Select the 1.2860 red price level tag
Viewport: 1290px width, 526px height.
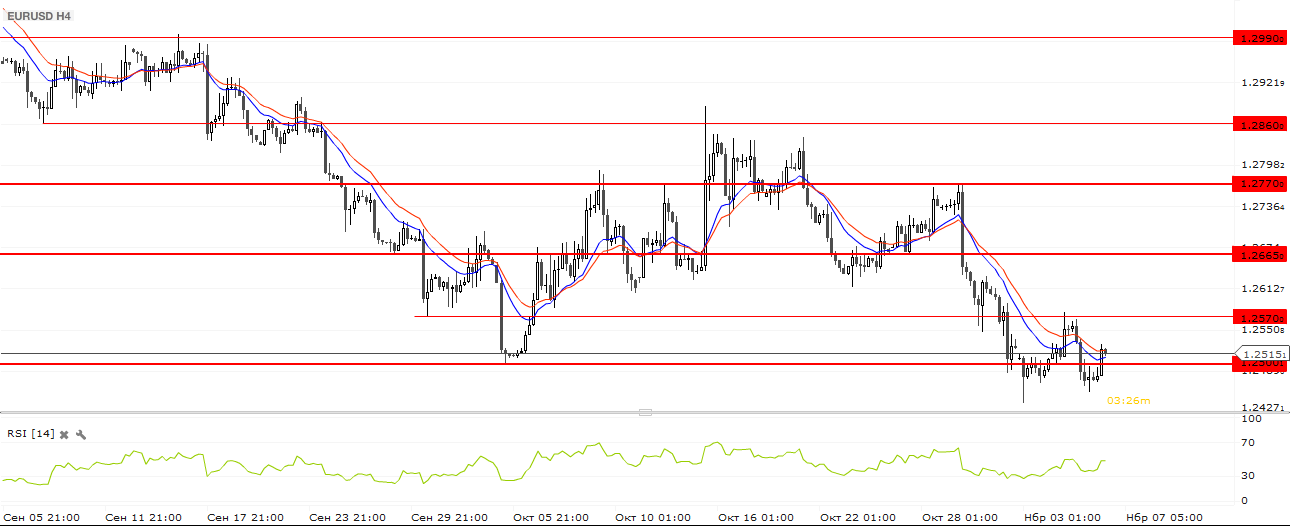pos(1260,125)
